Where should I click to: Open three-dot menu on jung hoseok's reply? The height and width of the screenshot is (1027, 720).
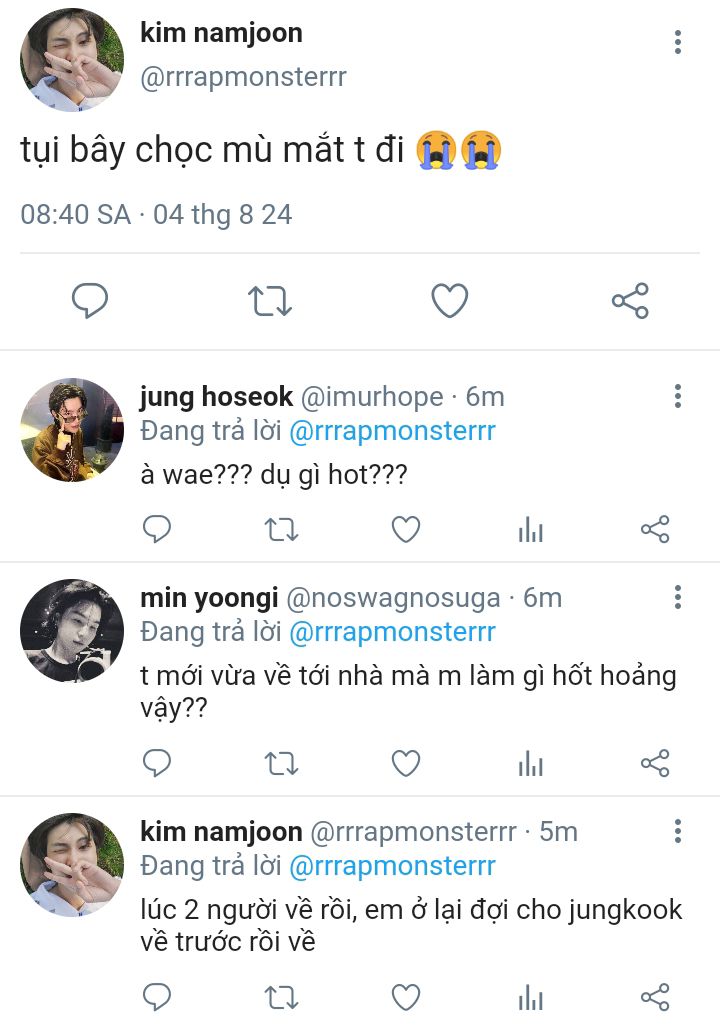pos(678,396)
